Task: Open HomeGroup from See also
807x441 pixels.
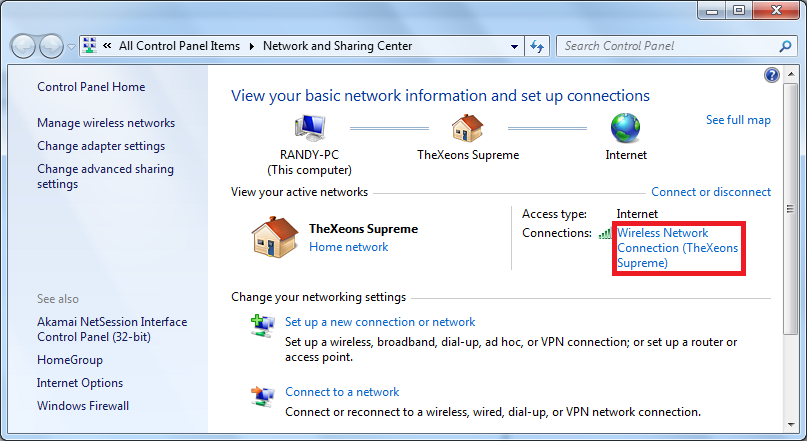Action: (69, 360)
